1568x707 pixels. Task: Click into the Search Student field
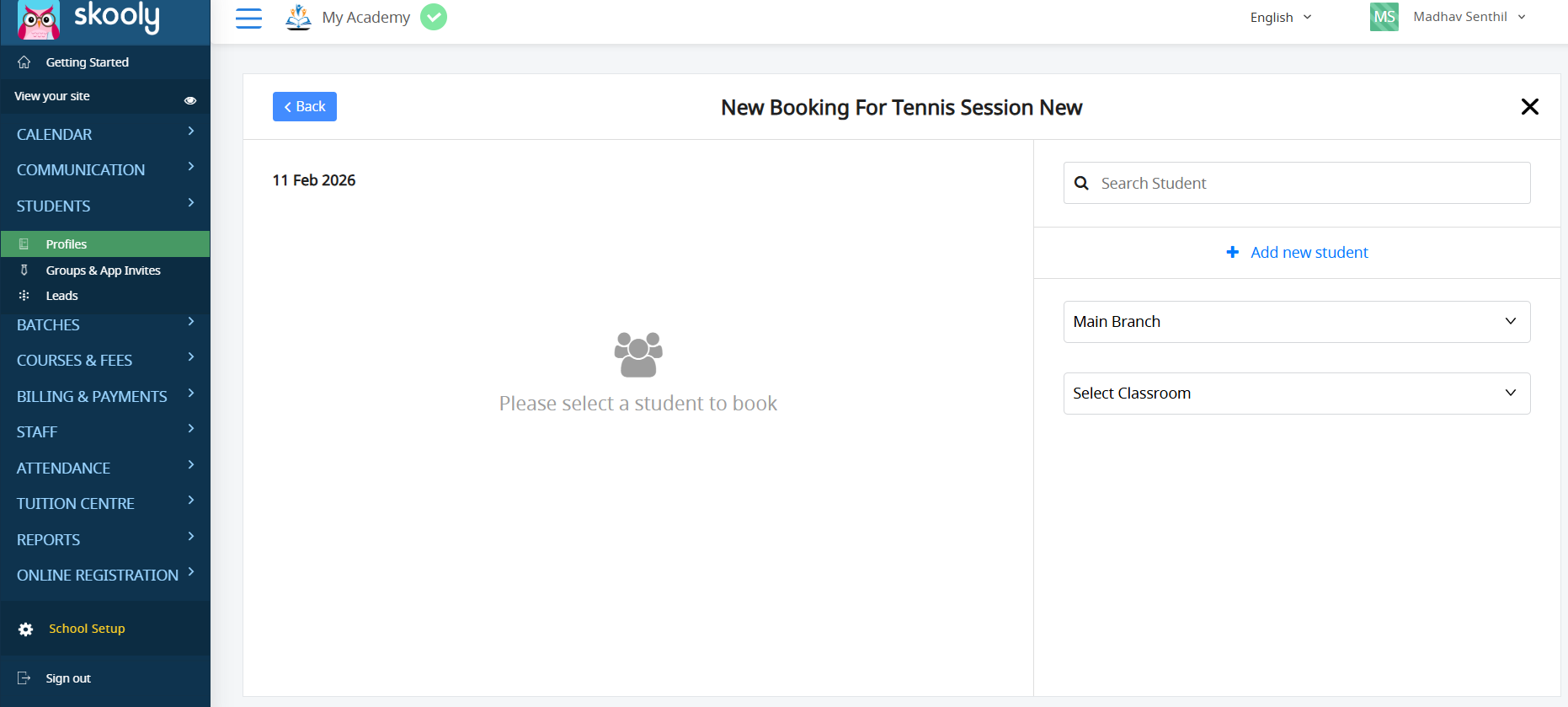point(1309,184)
